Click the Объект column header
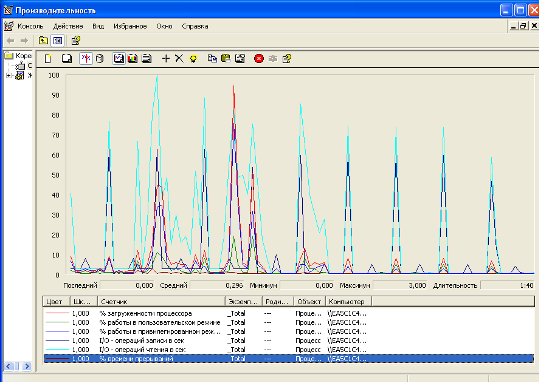539x382 pixels. [x=309, y=302]
